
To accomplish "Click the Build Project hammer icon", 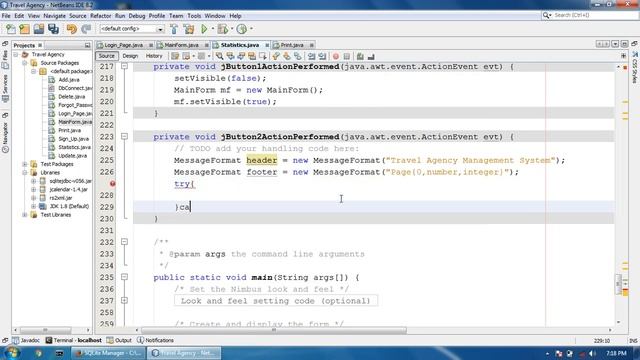I will click(174, 29).
